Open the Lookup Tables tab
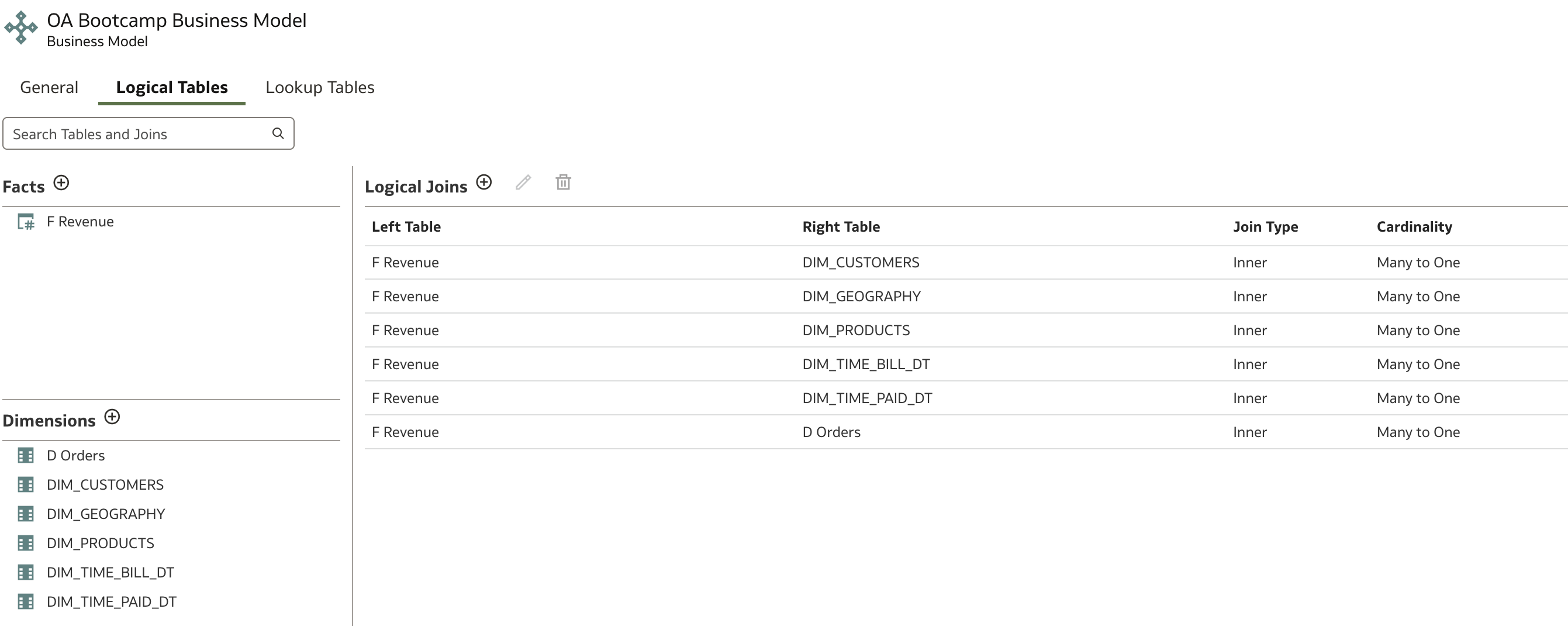The width and height of the screenshot is (1568, 626). coord(320,87)
